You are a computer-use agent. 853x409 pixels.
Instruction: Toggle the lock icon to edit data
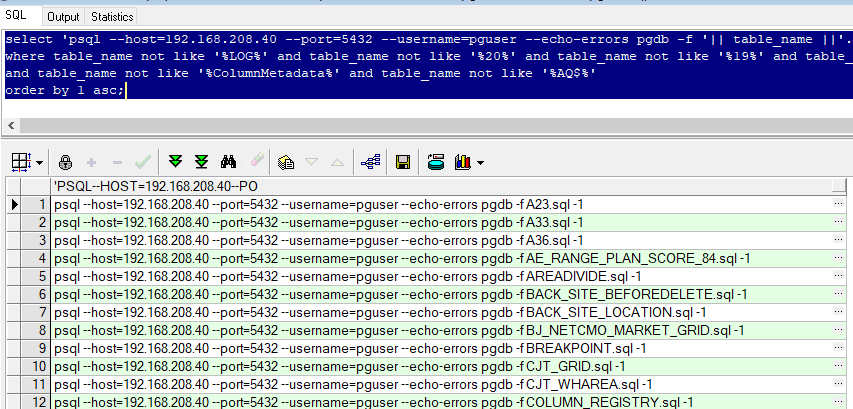(65, 162)
